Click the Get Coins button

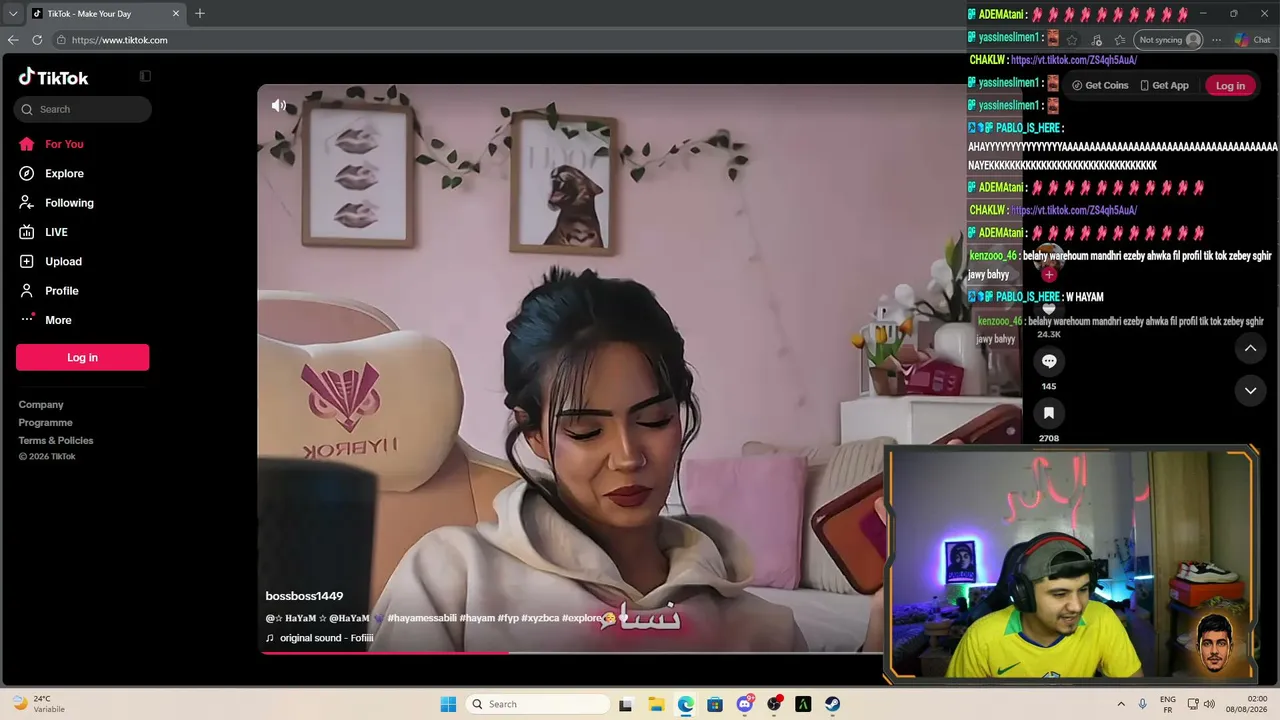1100,85
